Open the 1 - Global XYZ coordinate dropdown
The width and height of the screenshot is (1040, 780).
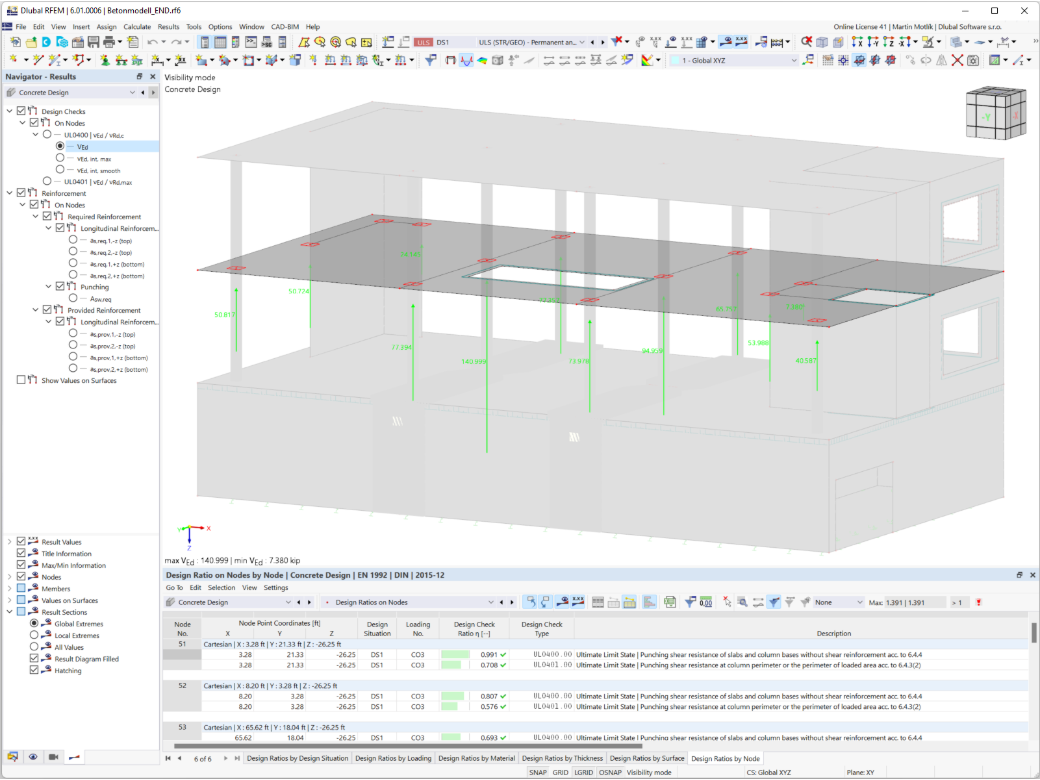pos(734,60)
